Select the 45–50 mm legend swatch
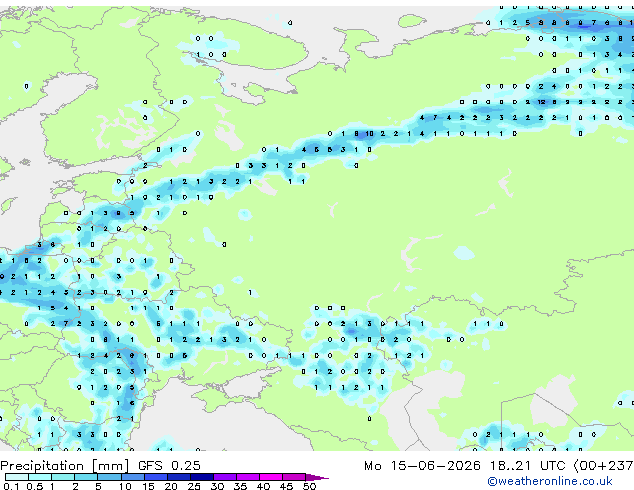The image size is (634, 490). [x=294, y=477]
